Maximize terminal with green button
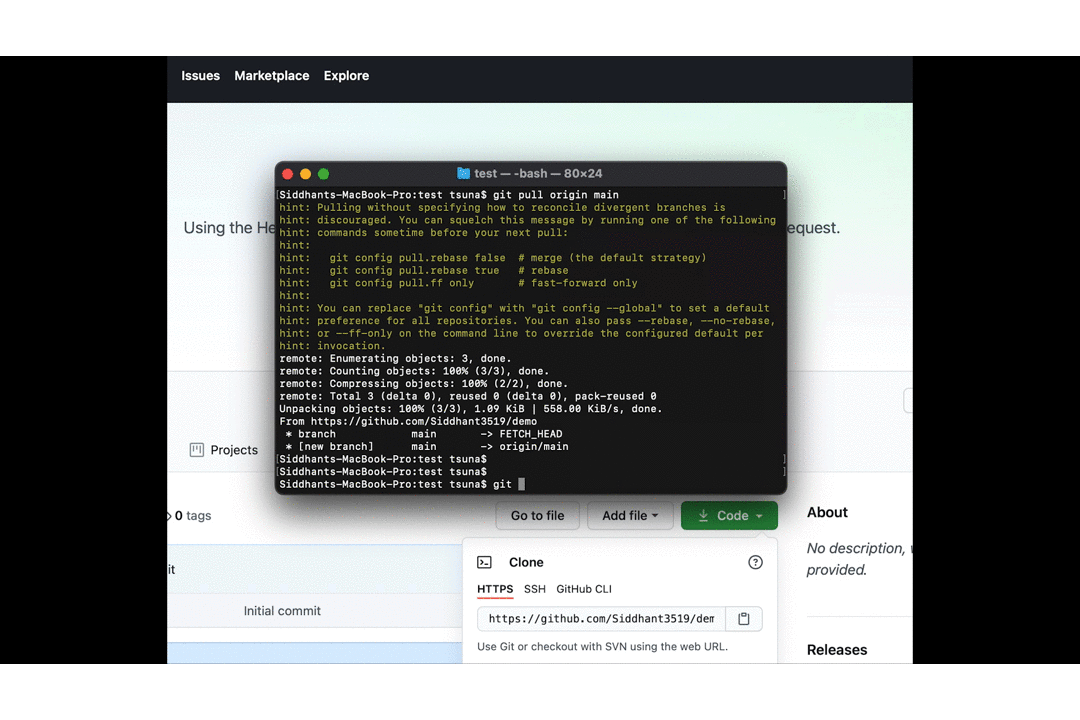The image size is (1080, 720). click(324, 174)
